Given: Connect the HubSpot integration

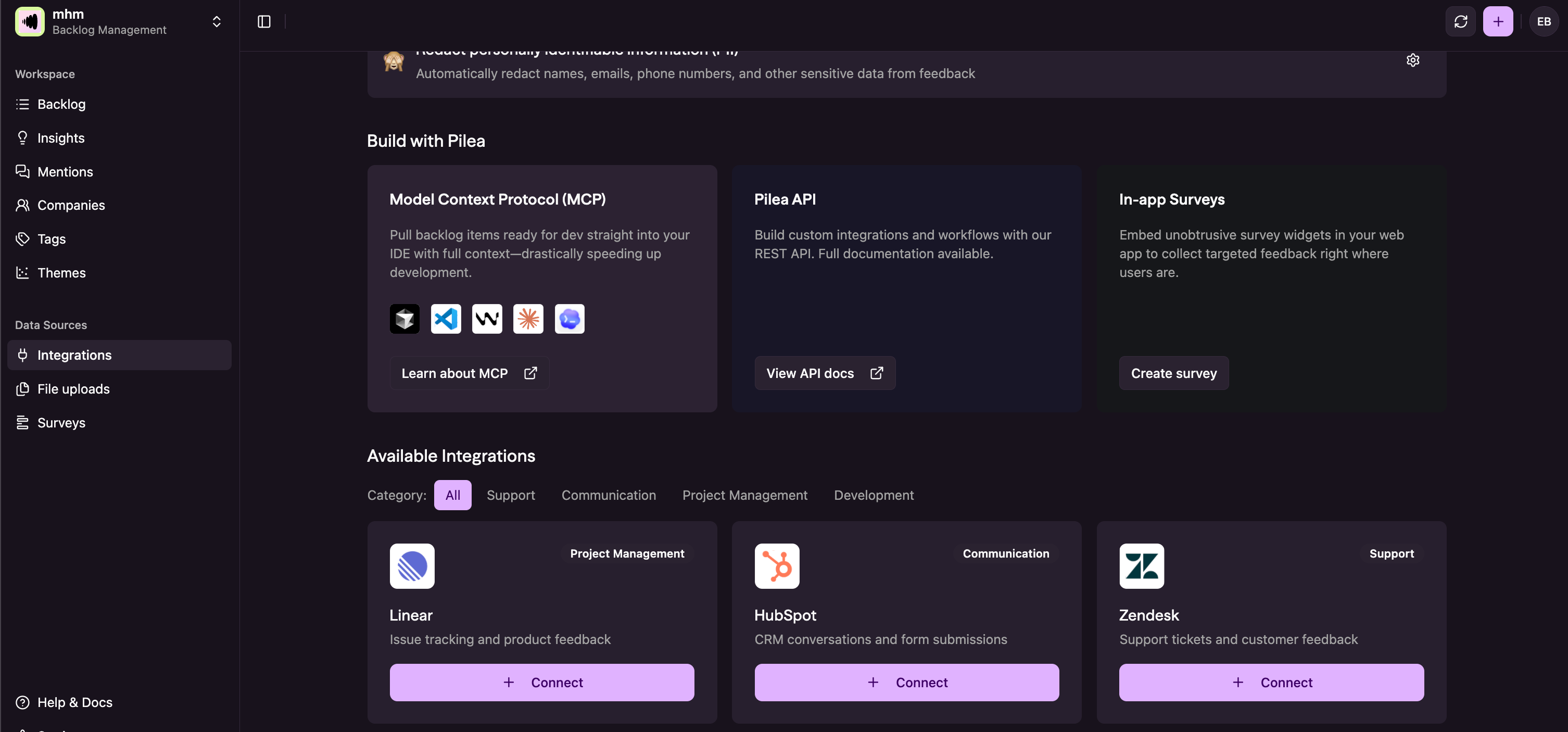Looking at the screenshot, I should (x=907, y=683).
